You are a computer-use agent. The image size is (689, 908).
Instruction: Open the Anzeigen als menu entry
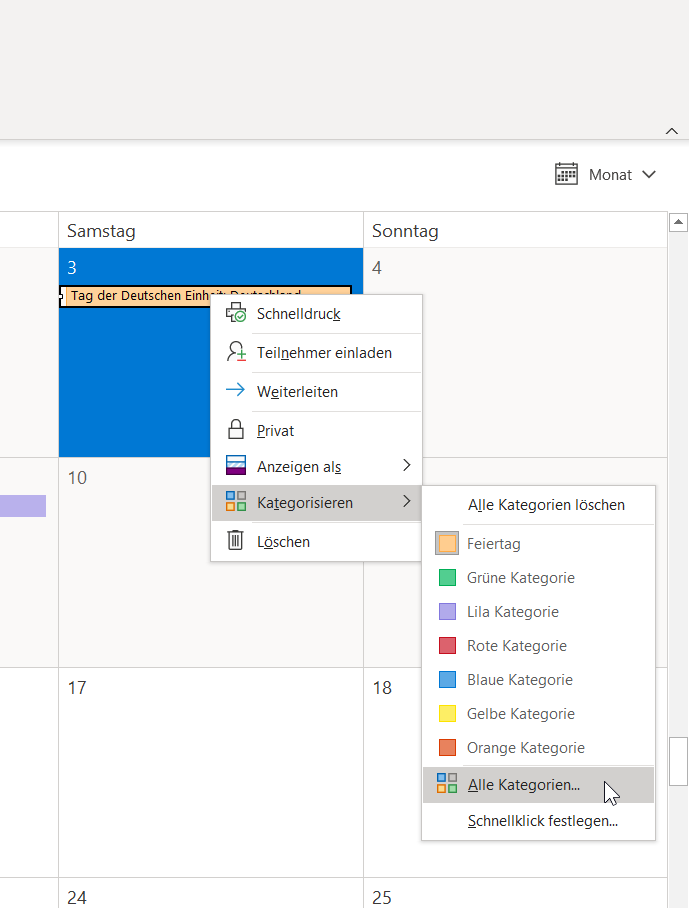(317, 467)
